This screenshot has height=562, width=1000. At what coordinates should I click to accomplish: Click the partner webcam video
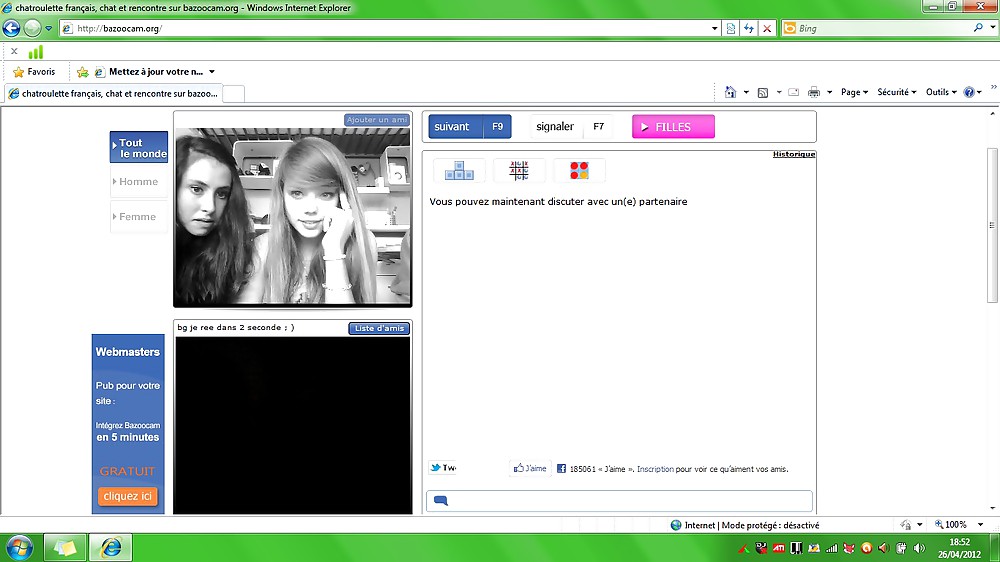point(293,217)
